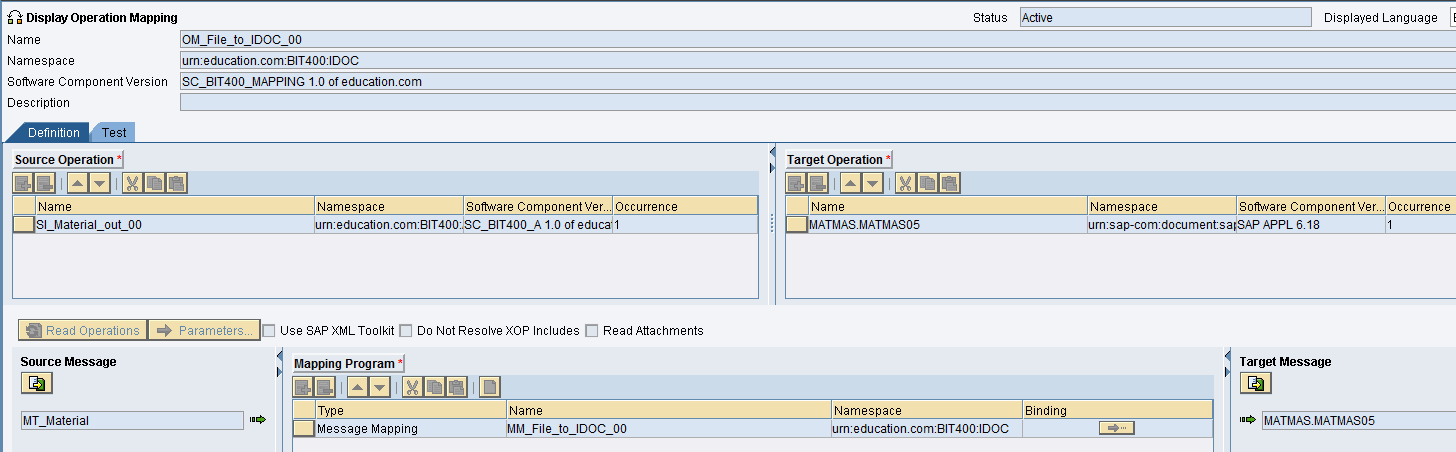Click Source Operation section header
Screen dimensions: 1456x452
click(68, 160)
